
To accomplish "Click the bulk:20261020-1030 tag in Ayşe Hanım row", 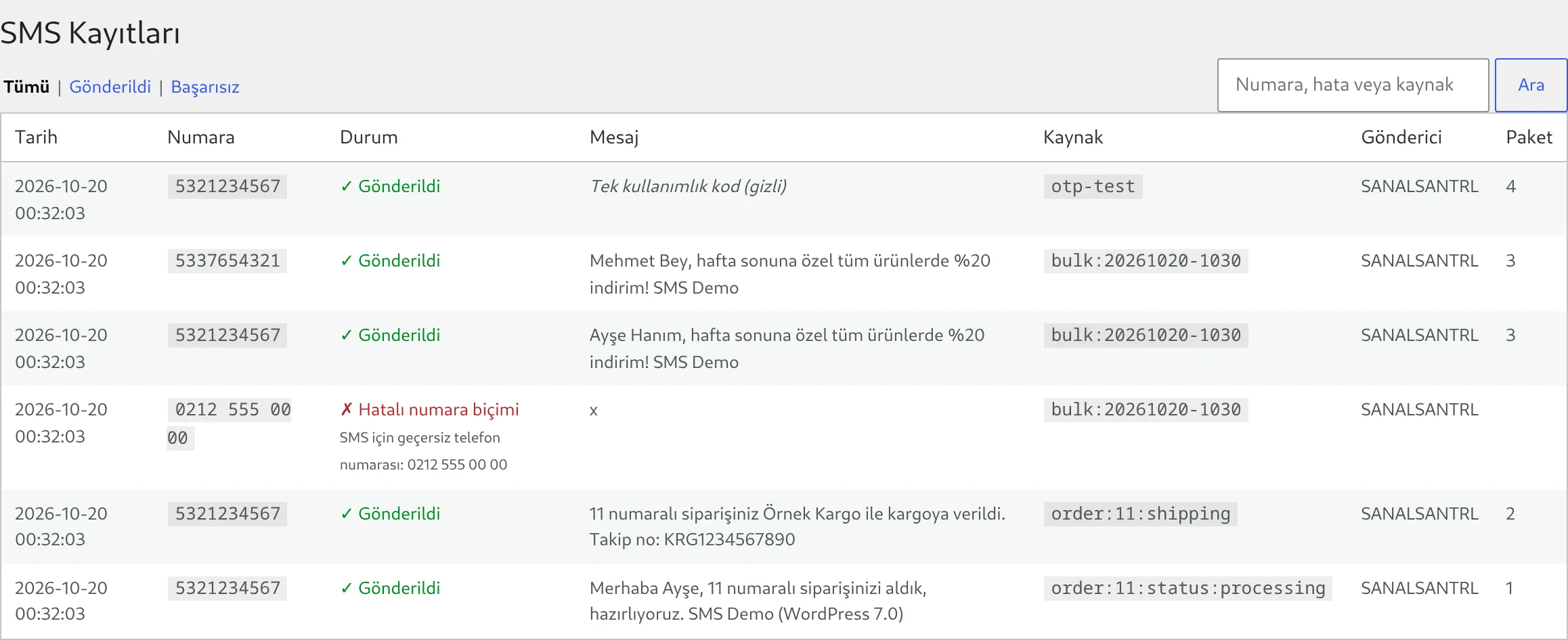I will tap(1146, 336).
